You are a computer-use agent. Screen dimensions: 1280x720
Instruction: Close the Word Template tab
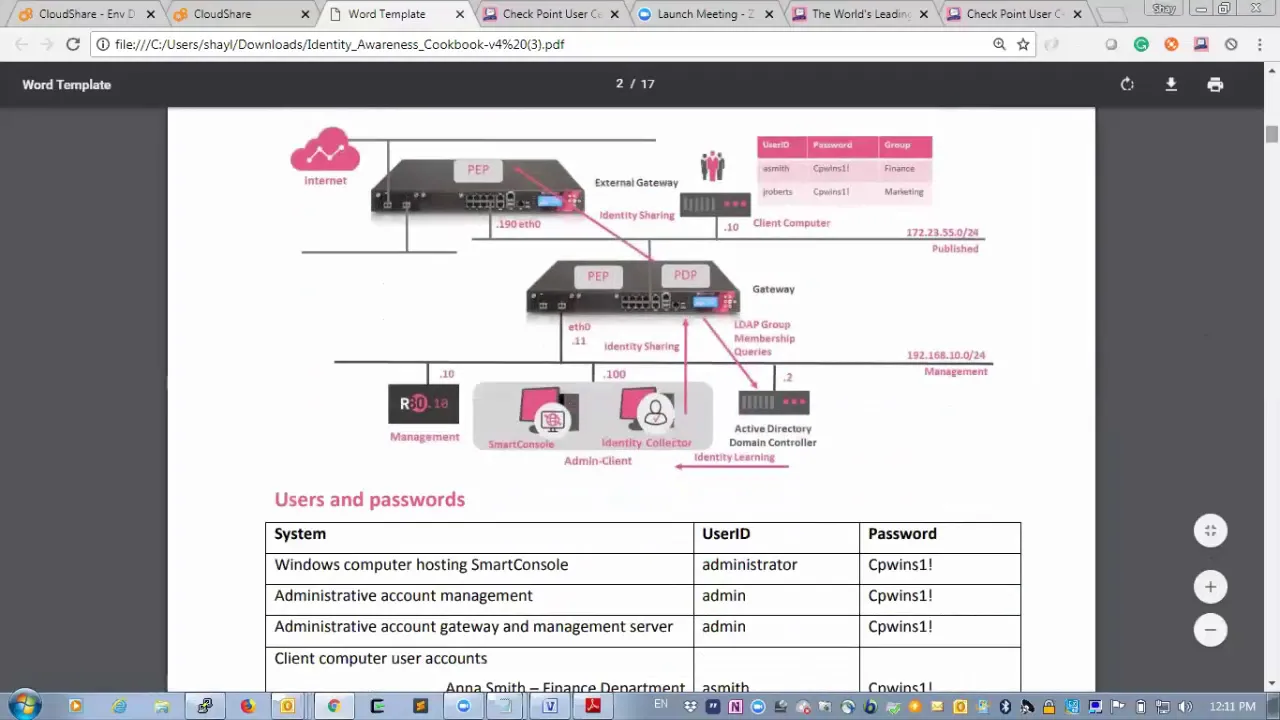point(459,14)
